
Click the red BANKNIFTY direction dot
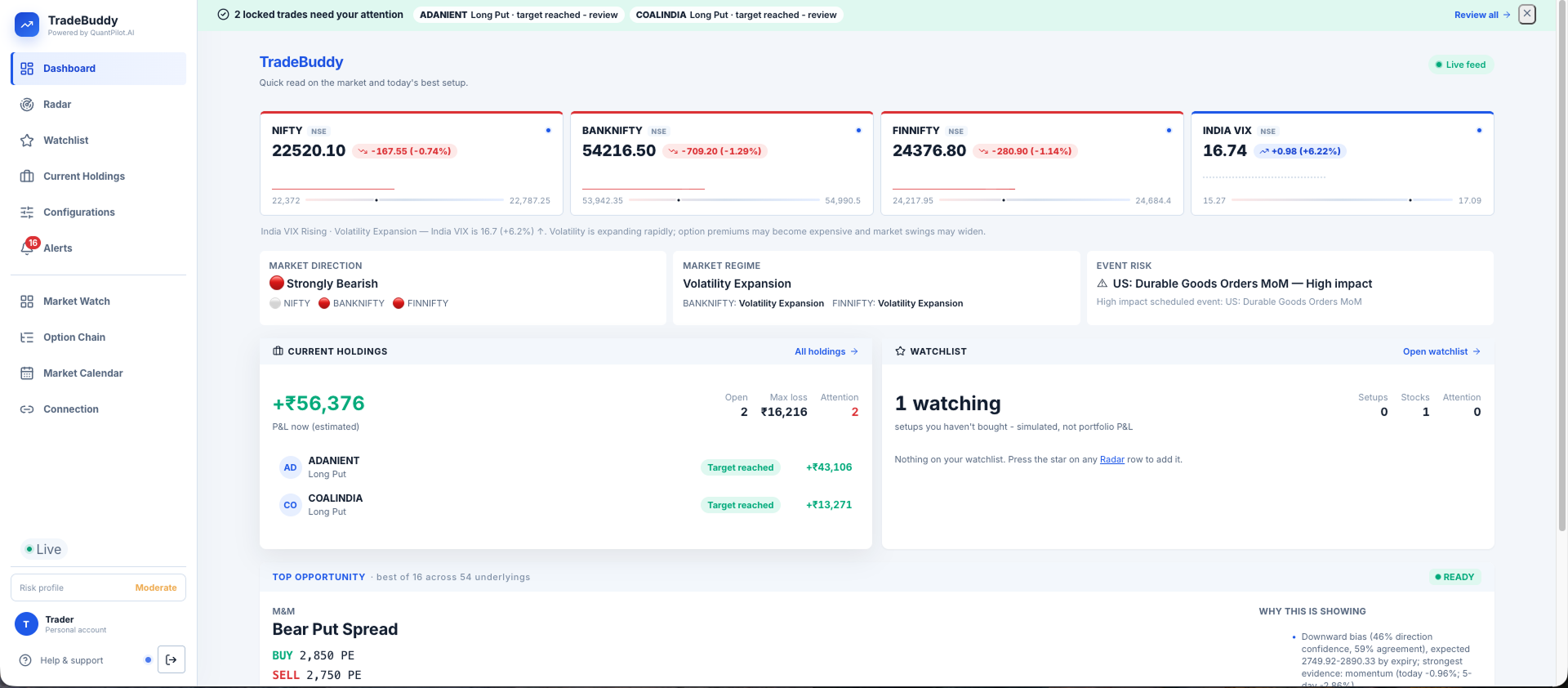(x=324, y=303)
